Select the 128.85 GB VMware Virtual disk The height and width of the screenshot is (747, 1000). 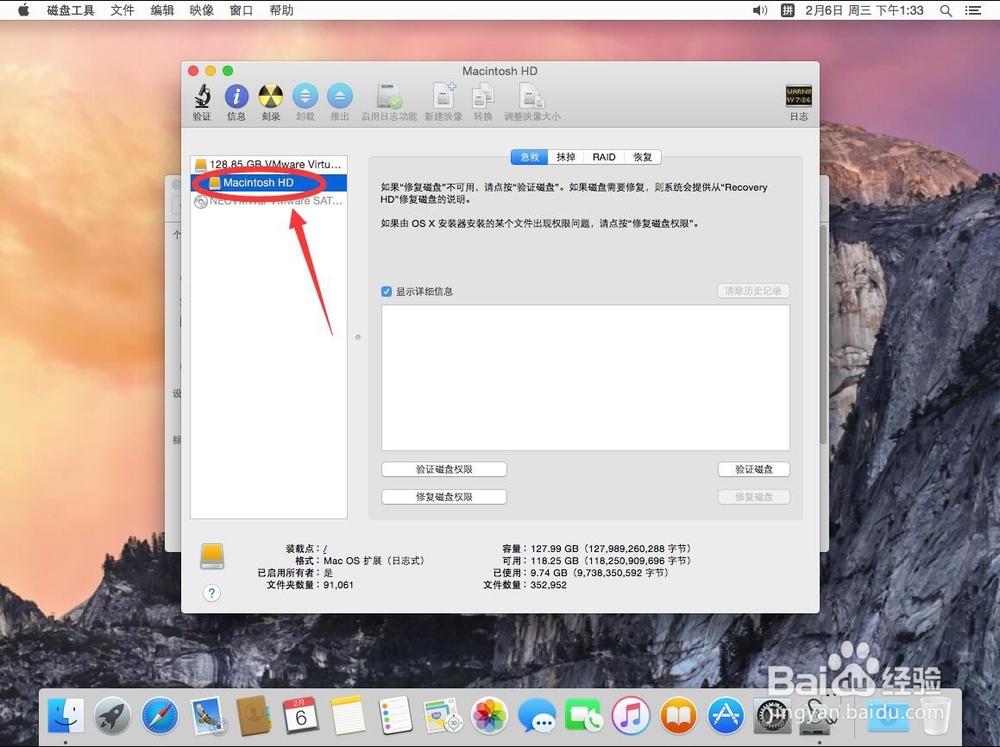click(269, 165)
